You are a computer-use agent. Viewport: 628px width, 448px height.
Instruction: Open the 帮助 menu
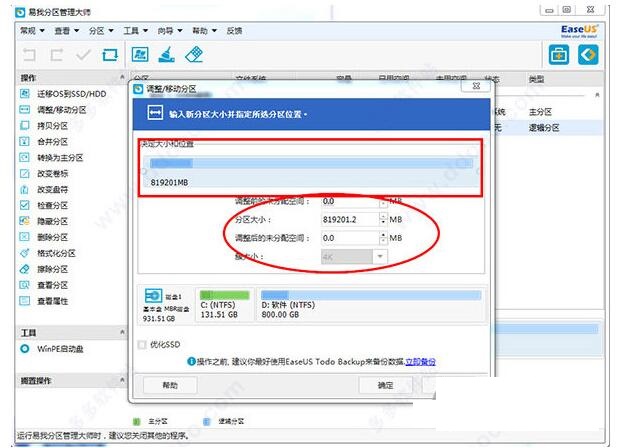point(204,30)
